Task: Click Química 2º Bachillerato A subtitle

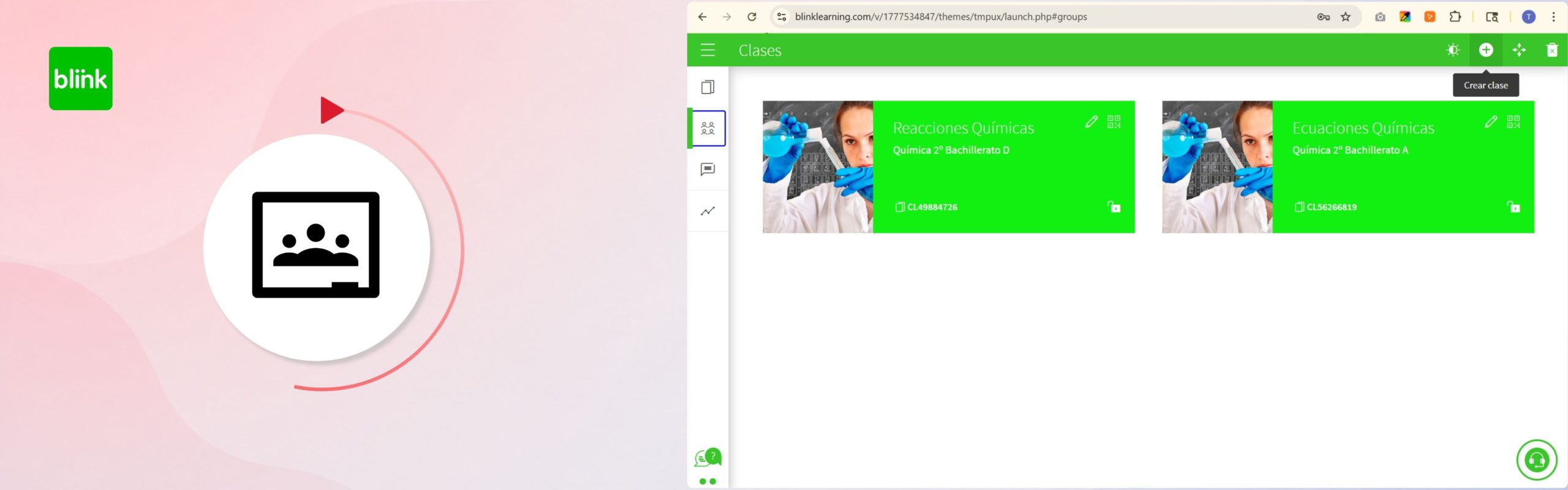Action: tap(1350, 150)
